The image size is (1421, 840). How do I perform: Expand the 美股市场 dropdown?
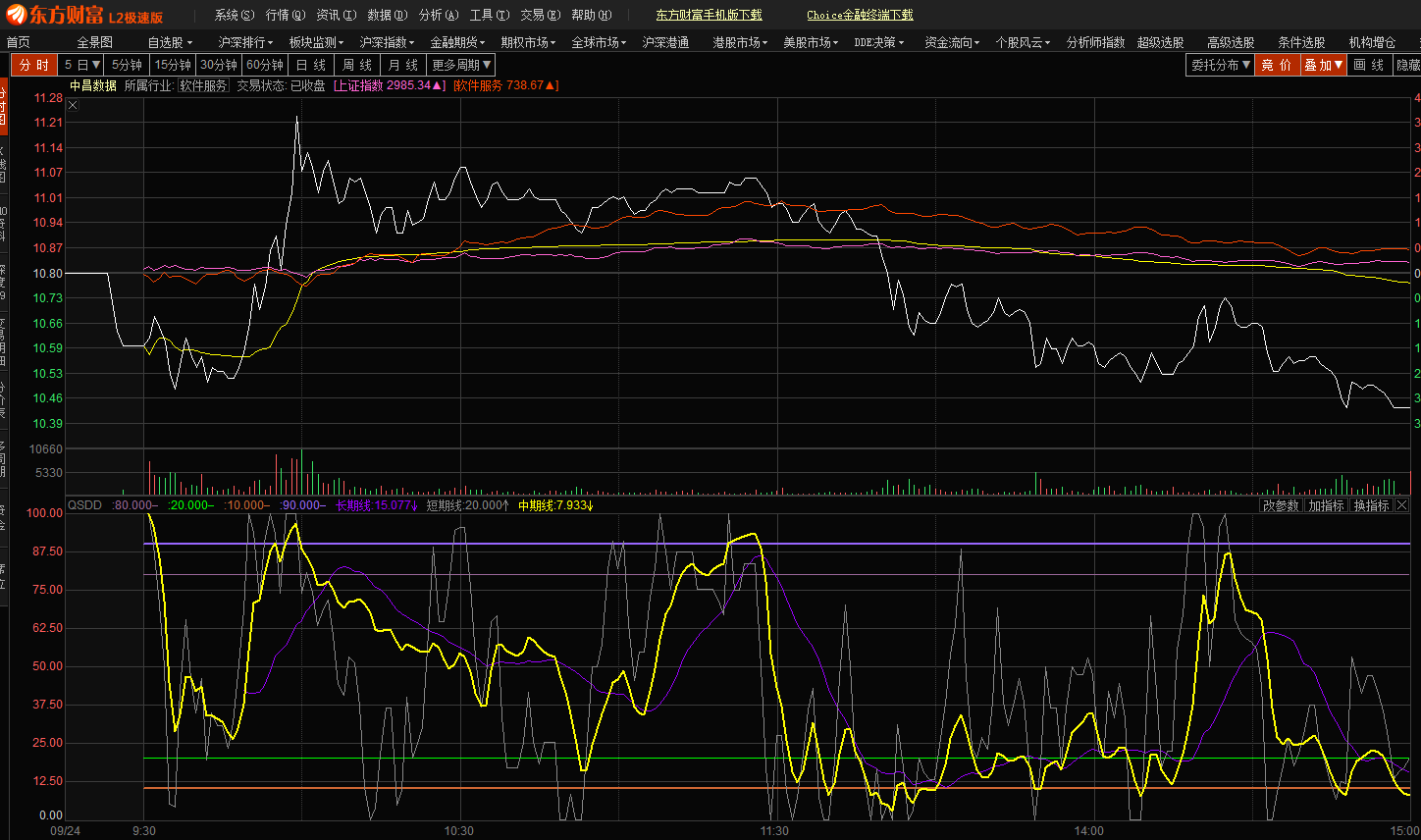pos(811,42)
